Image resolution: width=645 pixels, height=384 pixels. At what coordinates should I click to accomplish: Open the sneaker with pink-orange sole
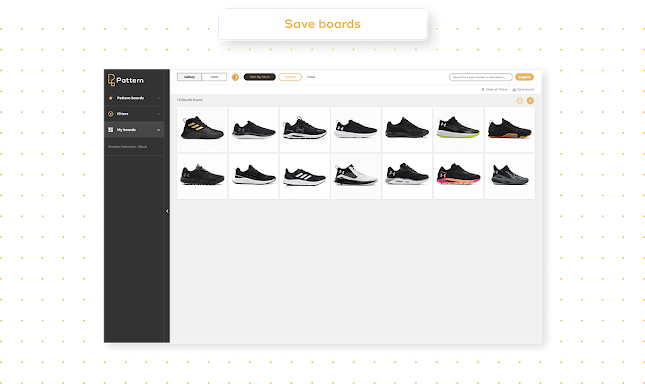(x=458, y=176)
